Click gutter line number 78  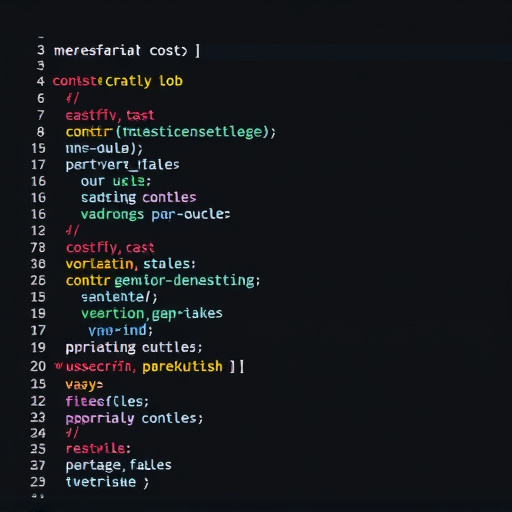pyautogui.click(x=38, y=248)
